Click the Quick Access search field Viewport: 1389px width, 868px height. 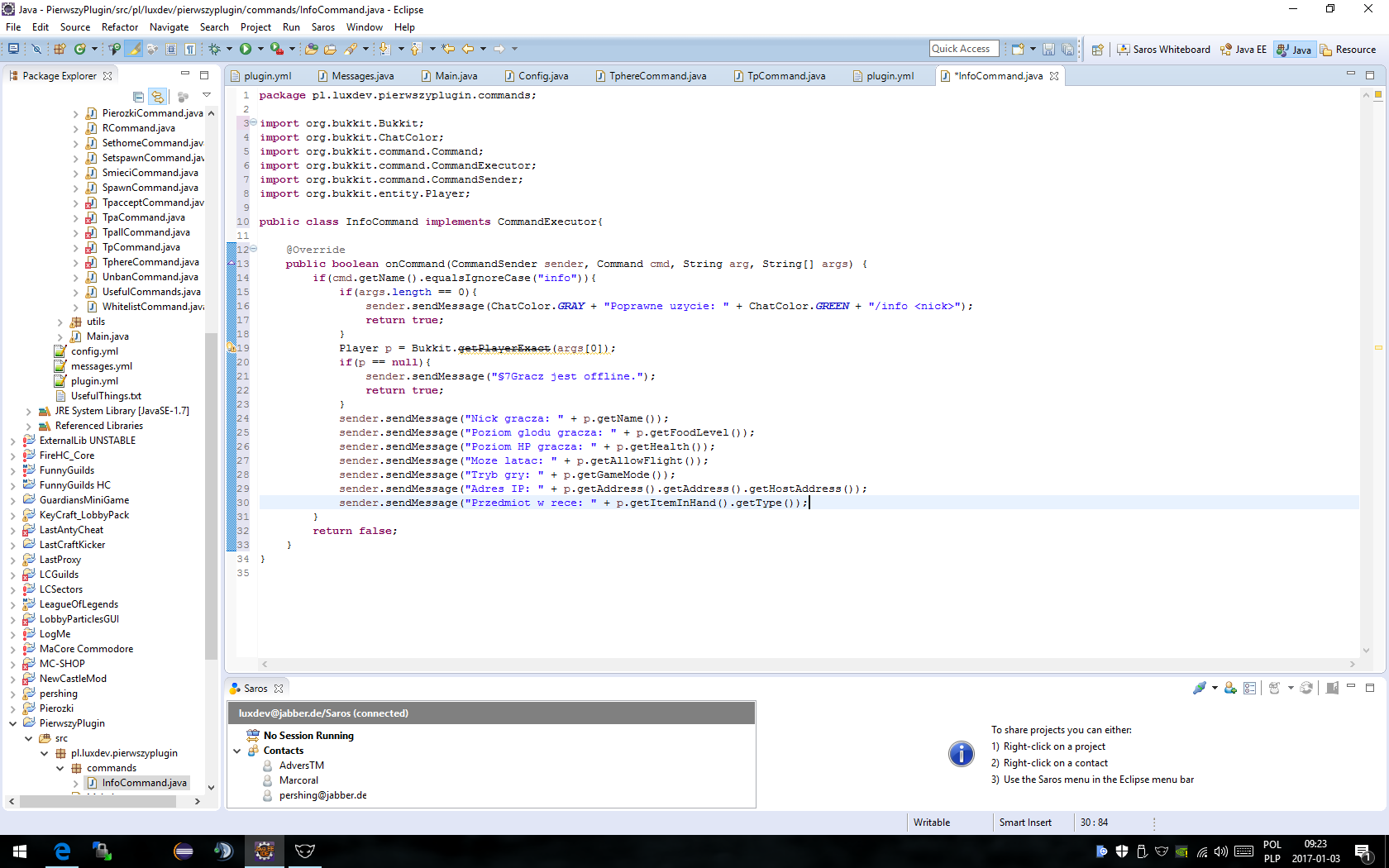(x=963, y=49)
